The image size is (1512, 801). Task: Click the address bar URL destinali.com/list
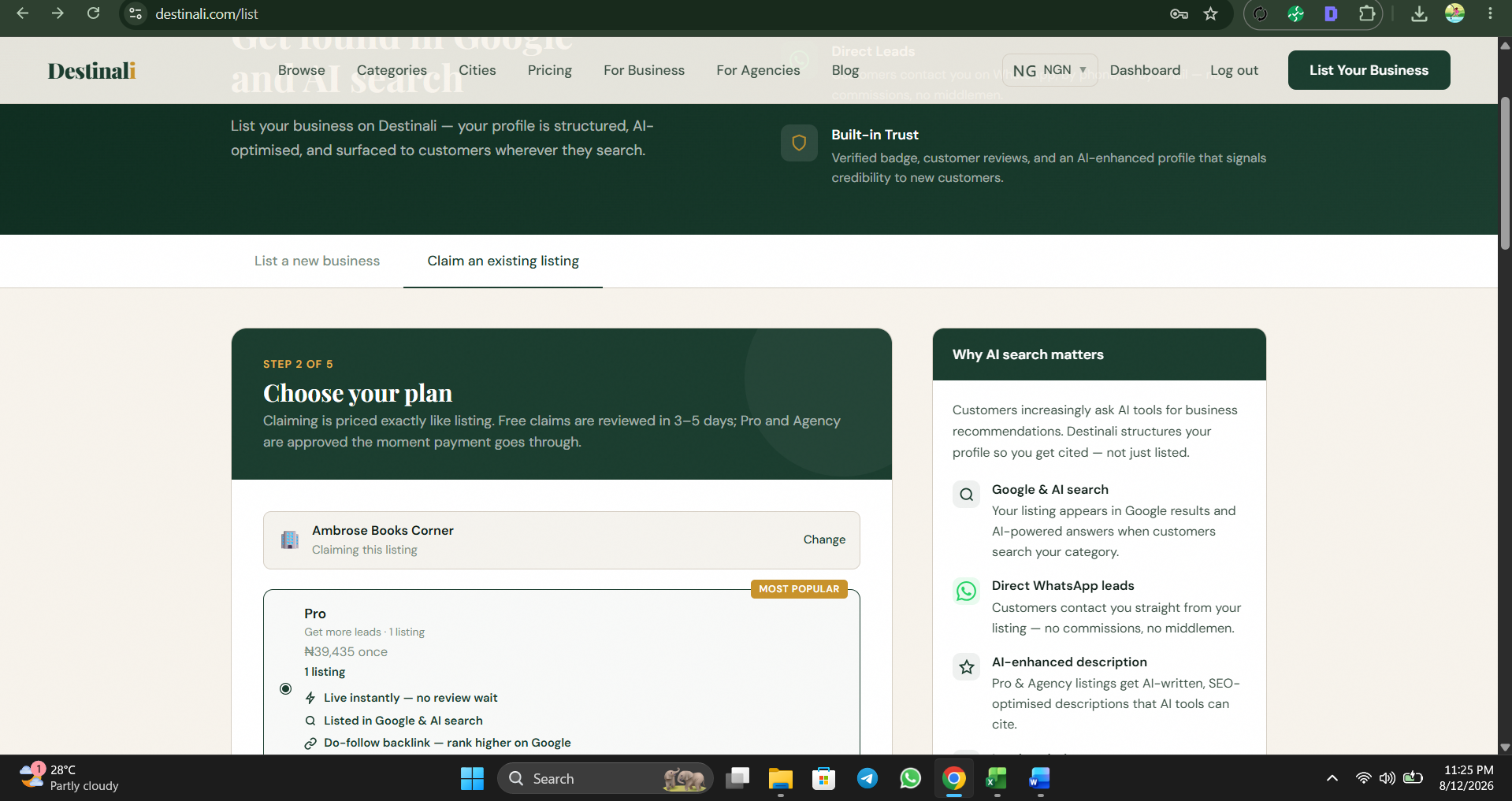(206, 13)
